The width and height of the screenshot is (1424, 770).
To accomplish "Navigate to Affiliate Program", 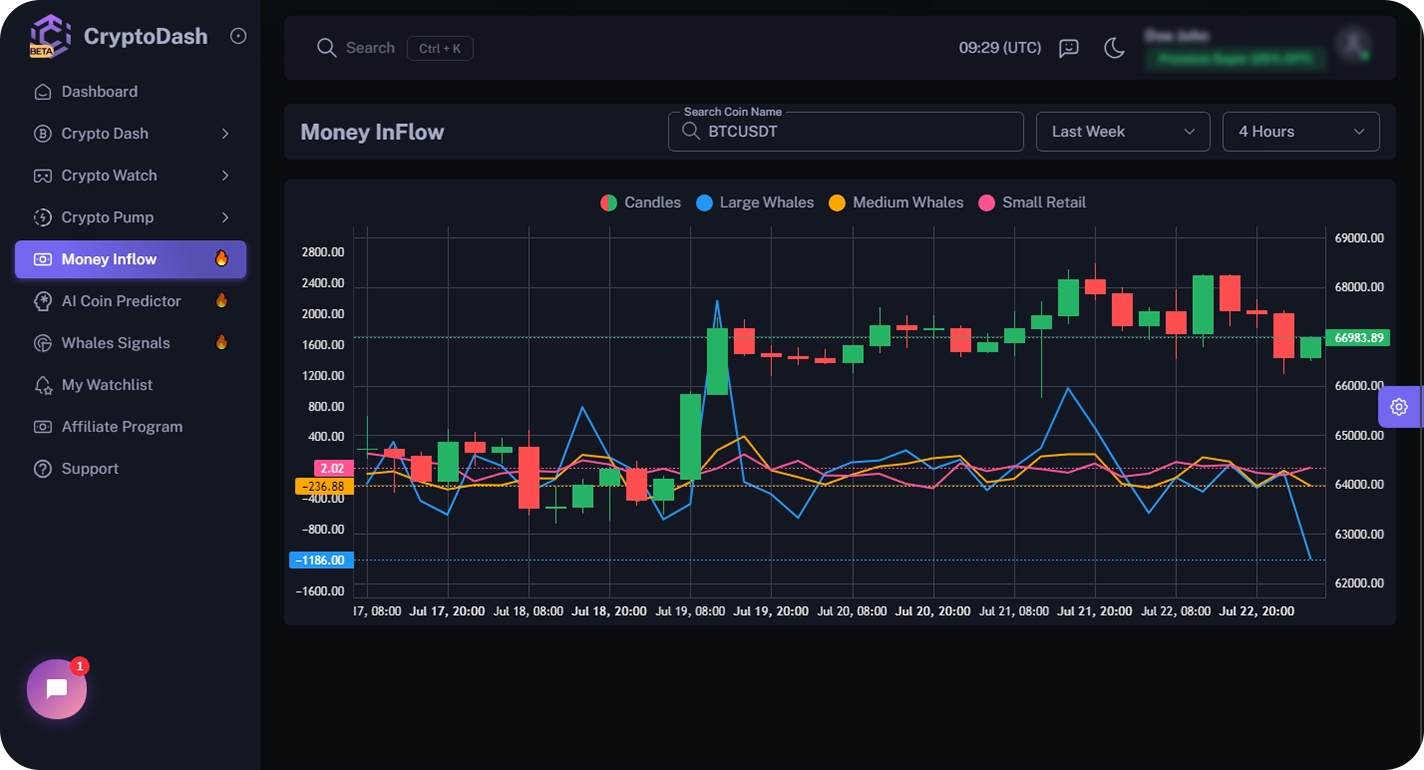I will pos(130,427).
